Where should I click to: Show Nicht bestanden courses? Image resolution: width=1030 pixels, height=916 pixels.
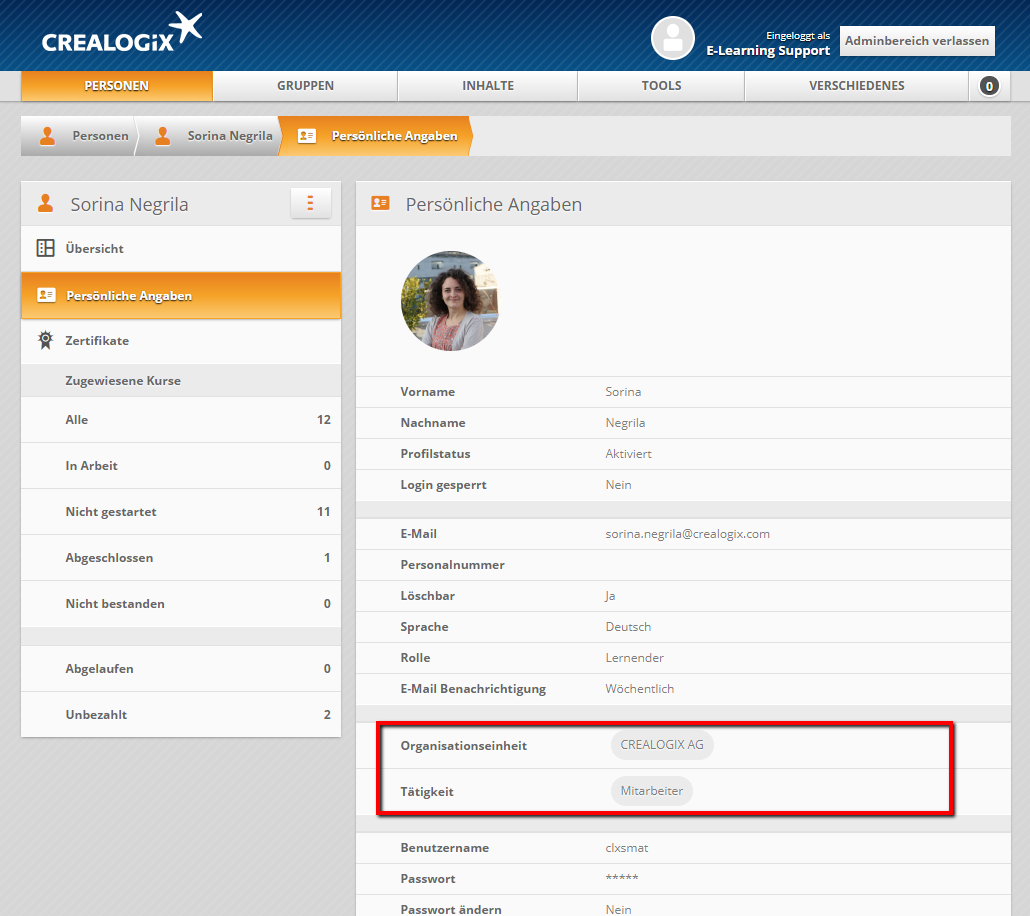tap(181, 604)
